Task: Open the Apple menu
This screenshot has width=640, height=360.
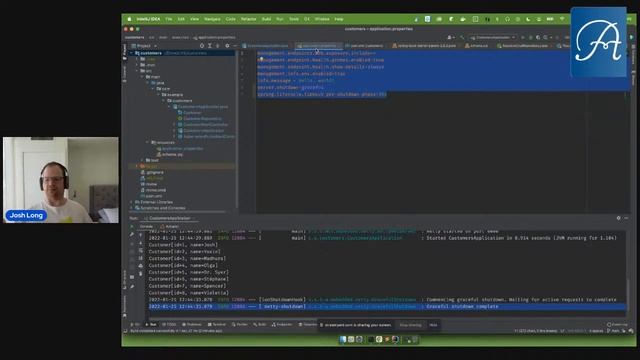Action: (x=129, y=19)
